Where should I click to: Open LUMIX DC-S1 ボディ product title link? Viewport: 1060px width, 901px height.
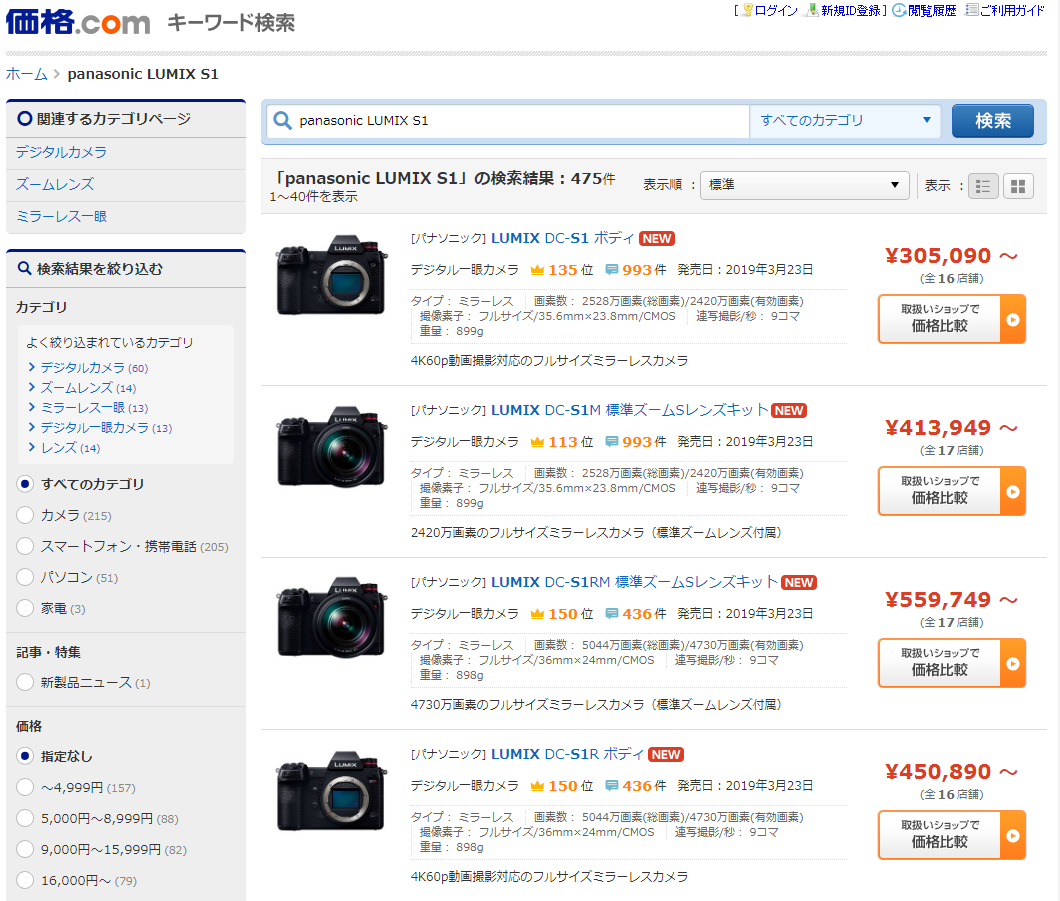pyautogui.click(x=562, y=239)
